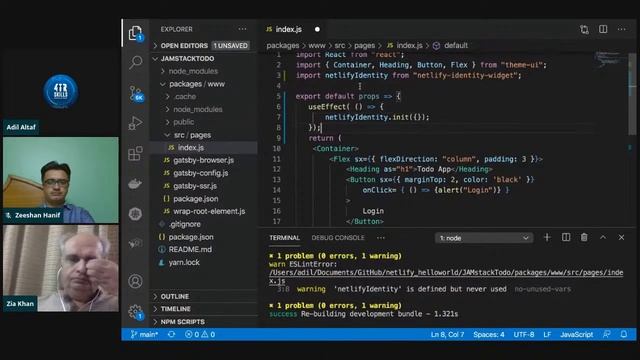Open errors and warnings count in status bar
The width and height of the screenshot is (640, 360).
(200, 334)
